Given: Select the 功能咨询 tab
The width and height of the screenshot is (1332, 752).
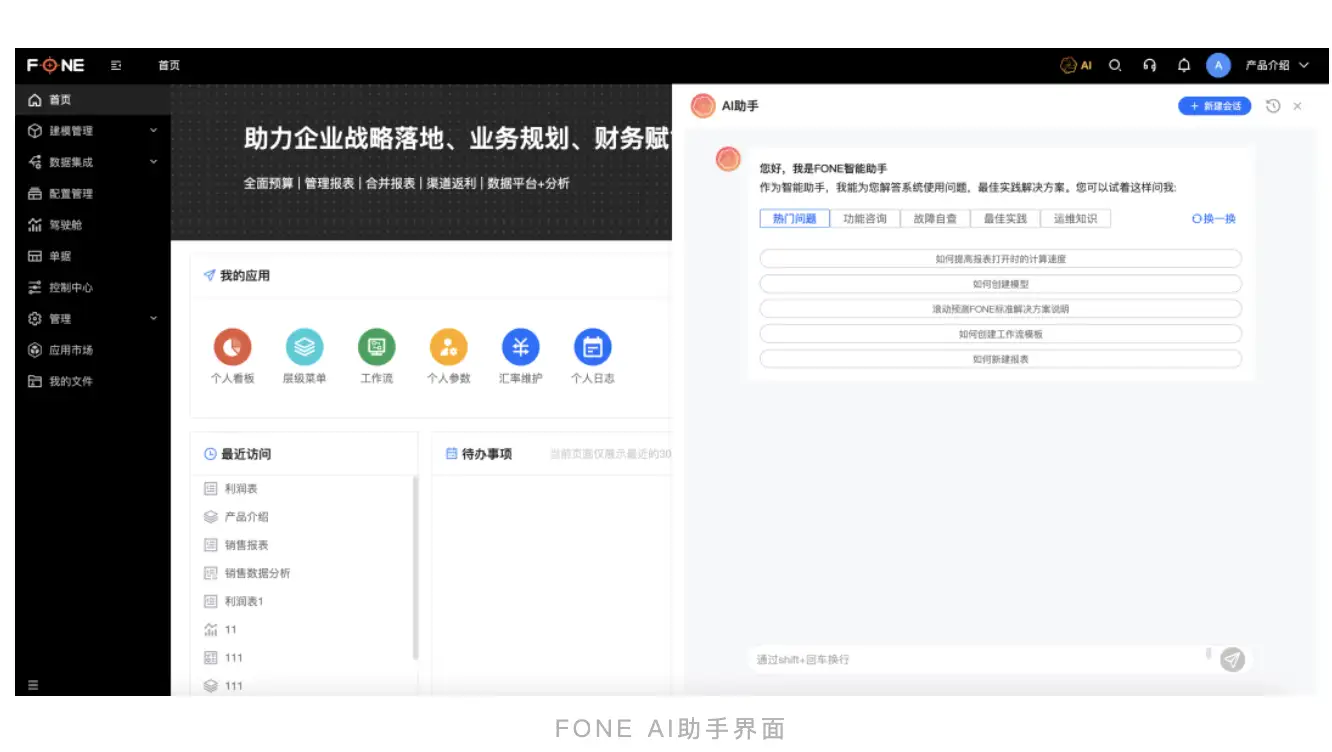Looking at the screenshot, I should (865, 219).
